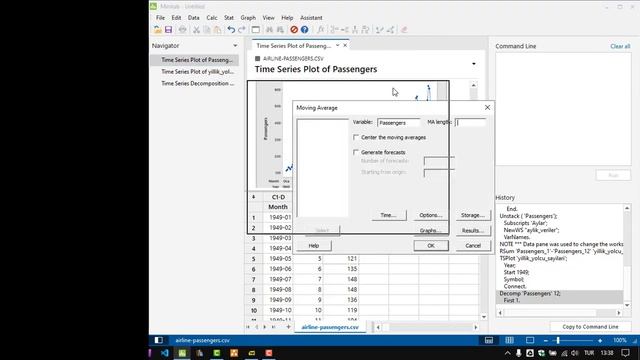
Task: Click the blue Help question mark icon
Action: 304,30
